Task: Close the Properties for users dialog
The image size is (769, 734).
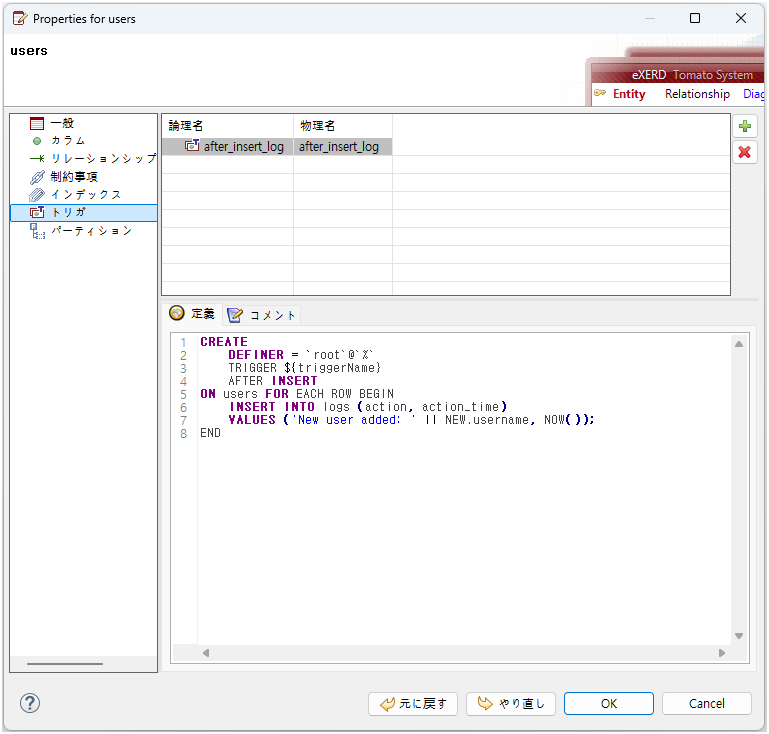Action: coord(741,18)
